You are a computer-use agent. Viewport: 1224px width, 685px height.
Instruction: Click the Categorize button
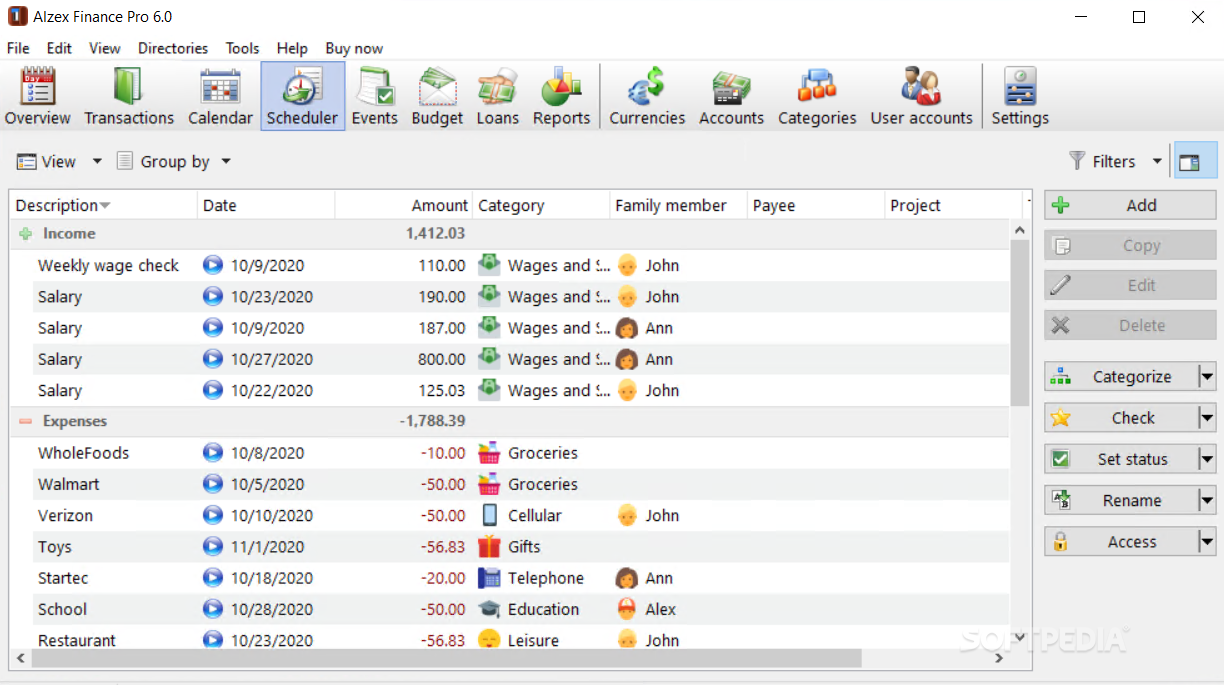[1121, 377]
